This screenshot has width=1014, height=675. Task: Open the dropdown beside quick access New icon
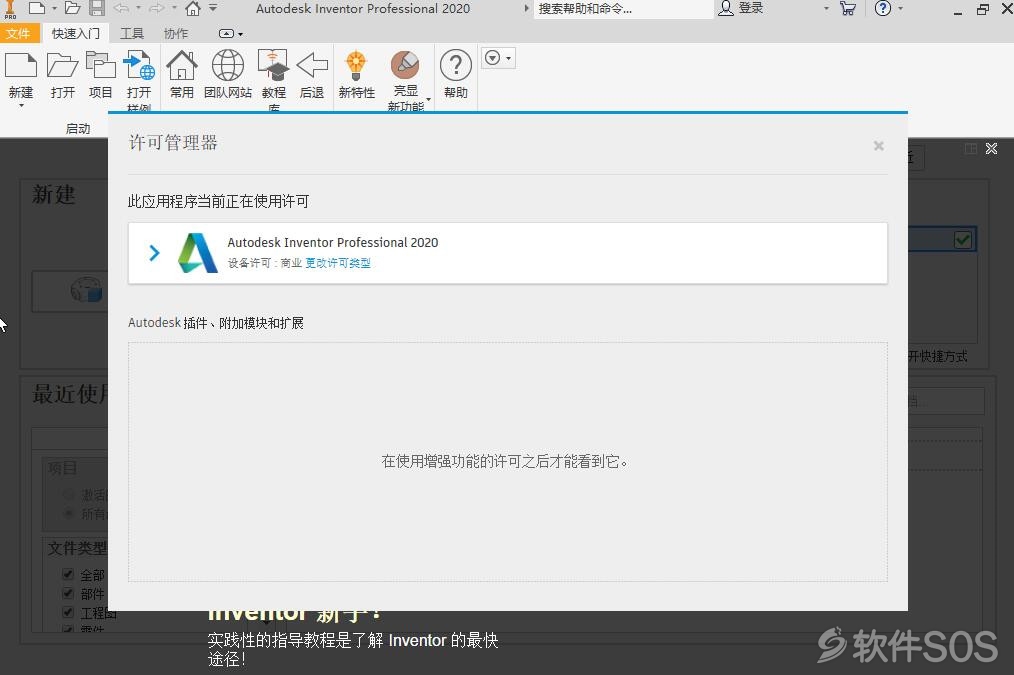pos(54,8)
